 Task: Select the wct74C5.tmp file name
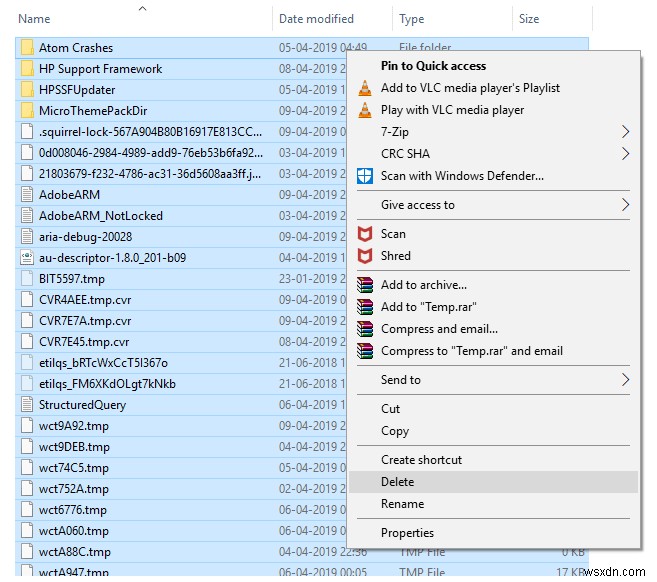pyautogui.click(x=74, y=468)
